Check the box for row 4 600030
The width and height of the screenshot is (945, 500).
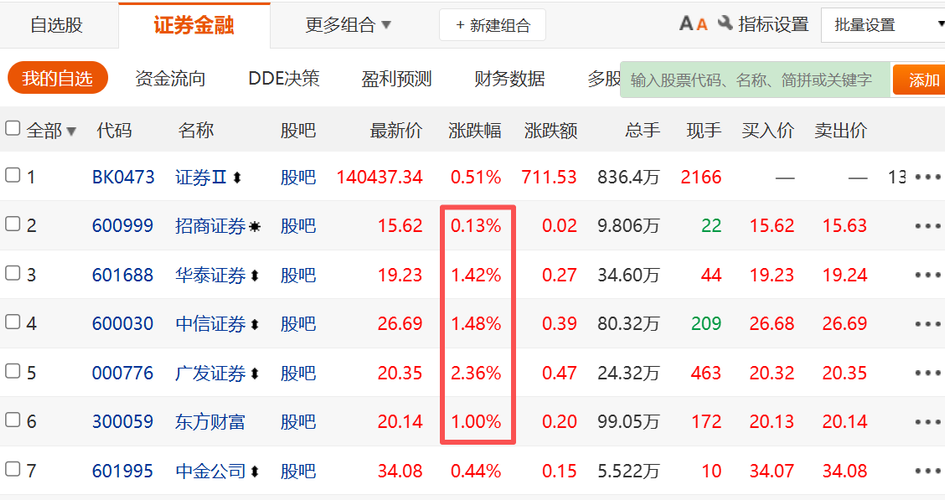12,322
